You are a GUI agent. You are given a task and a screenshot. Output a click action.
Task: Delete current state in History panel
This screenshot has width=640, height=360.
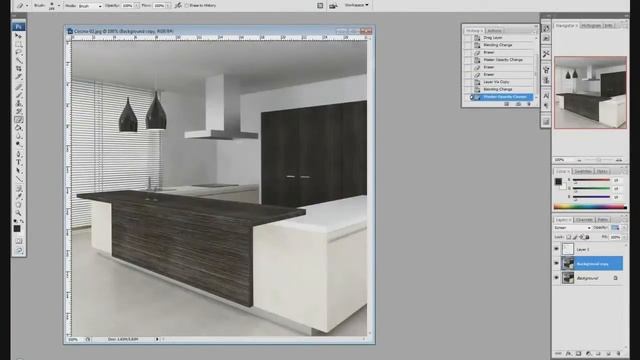pyautogui.click(x=529, y=104)
